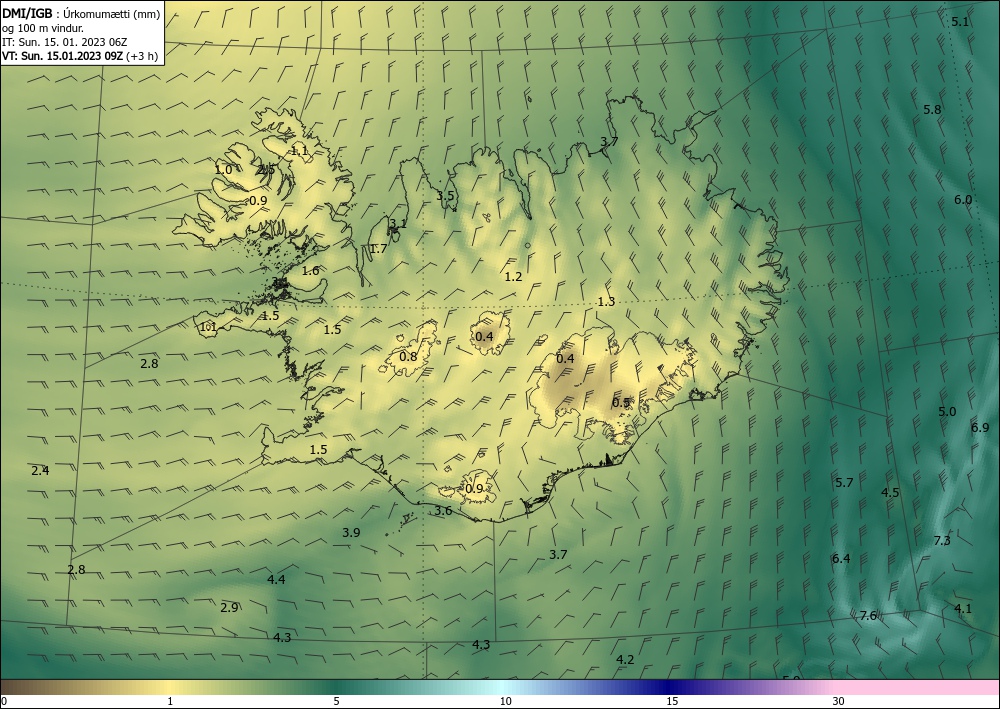Click the 3.5 value on the map
Image resolution: width=1000 pixels, height=709 pixels.
(x=445, y=196)
